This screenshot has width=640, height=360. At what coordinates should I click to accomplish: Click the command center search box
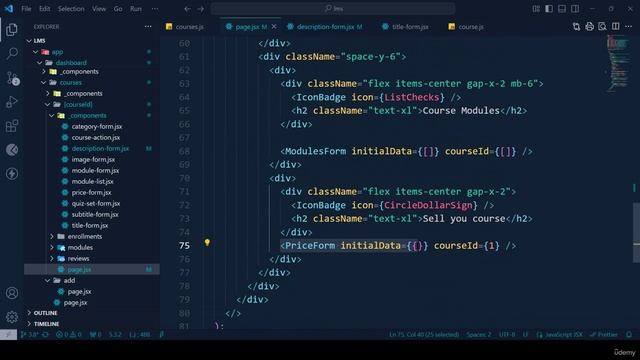click(x=333, y=9)
